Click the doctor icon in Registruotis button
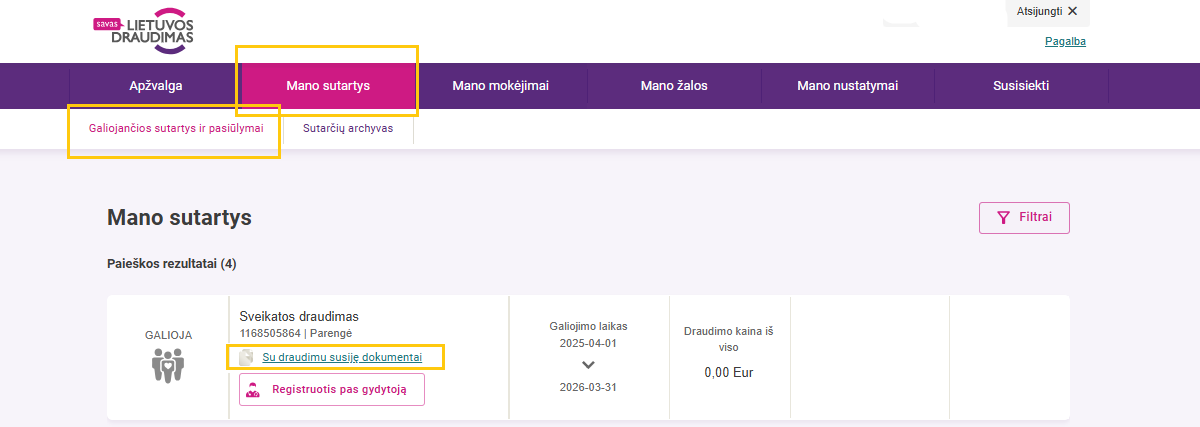Screen dimensions: 1200x427 [254, 390]
